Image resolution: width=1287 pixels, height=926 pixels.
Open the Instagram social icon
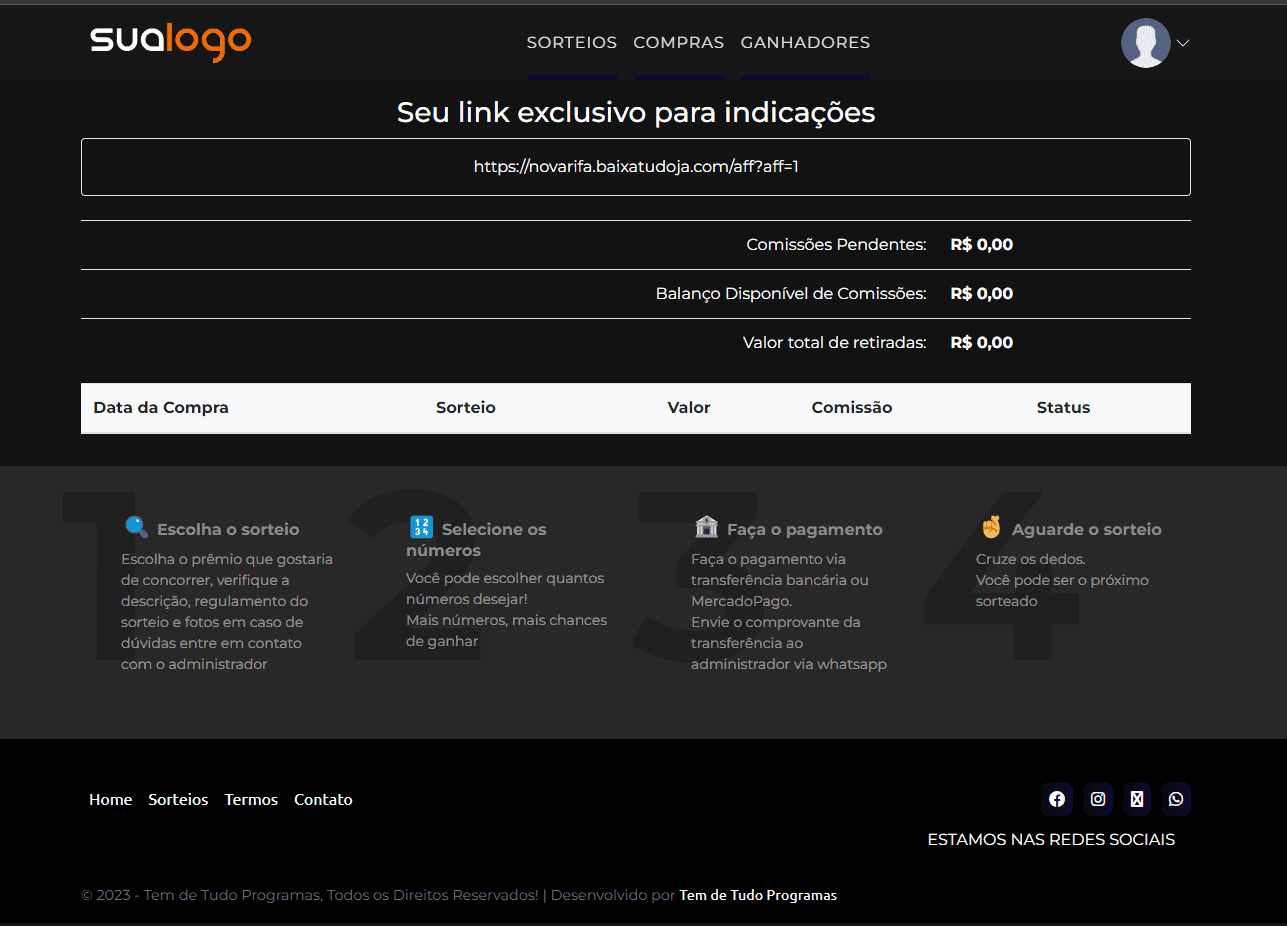[x=1098, y=799]
